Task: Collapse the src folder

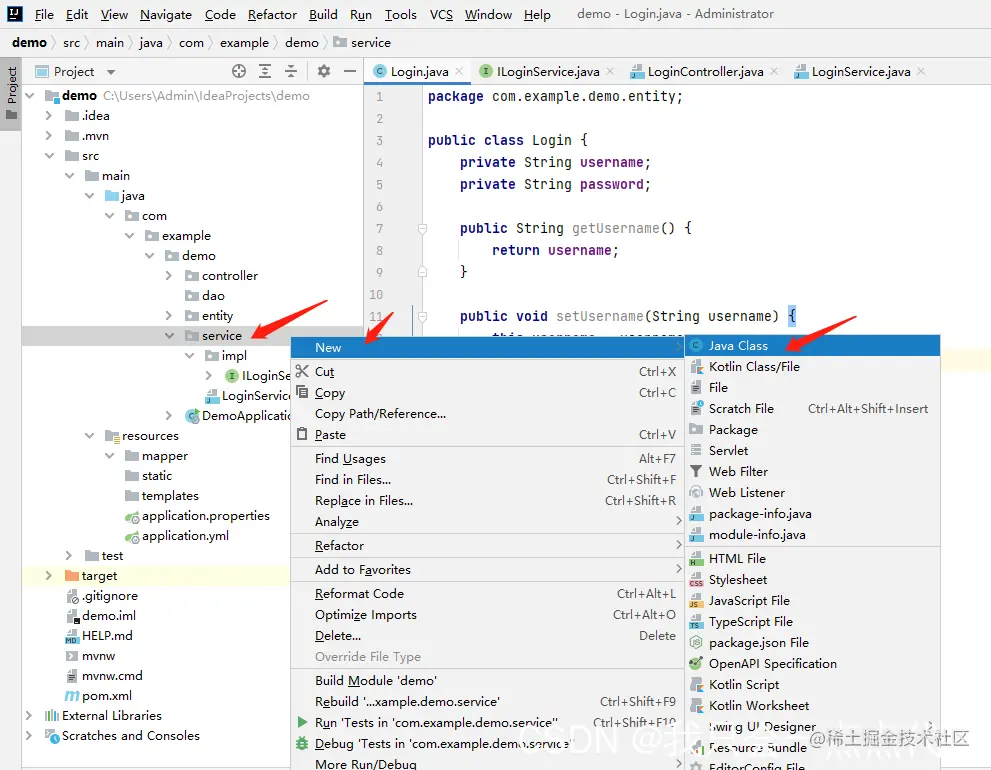Action: [x=49, y=156]
